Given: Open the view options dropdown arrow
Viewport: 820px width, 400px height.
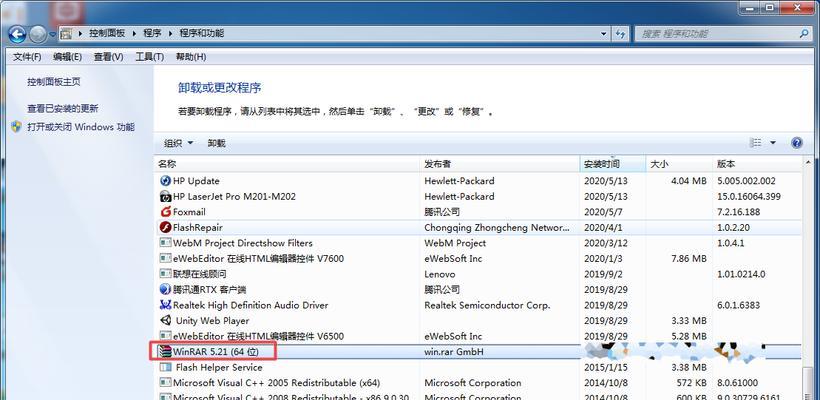Looking at the screenshot, I should click(772, 143).
